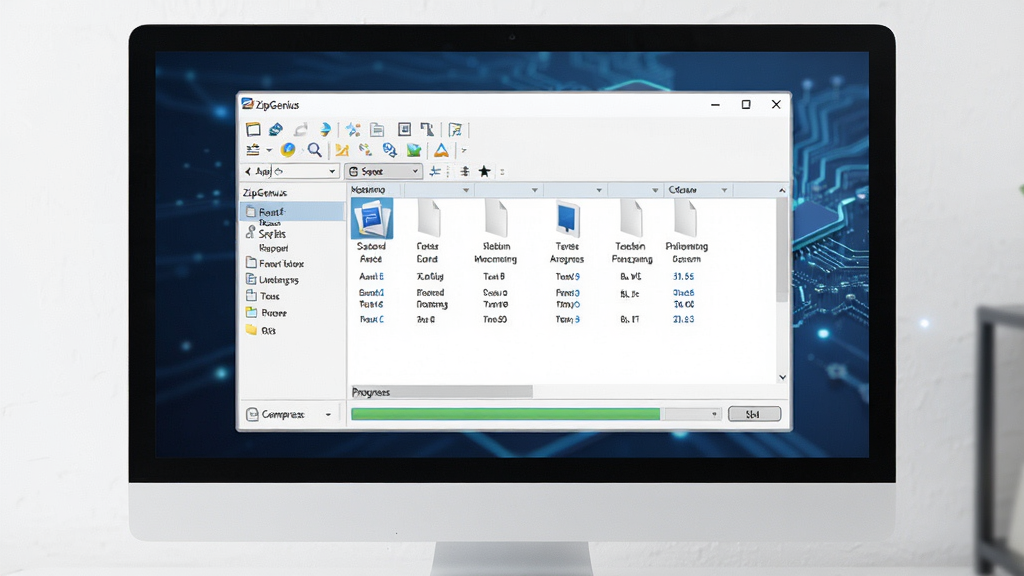
Task: Select the highlighted first item in sidebar
Action: [293, 212]
